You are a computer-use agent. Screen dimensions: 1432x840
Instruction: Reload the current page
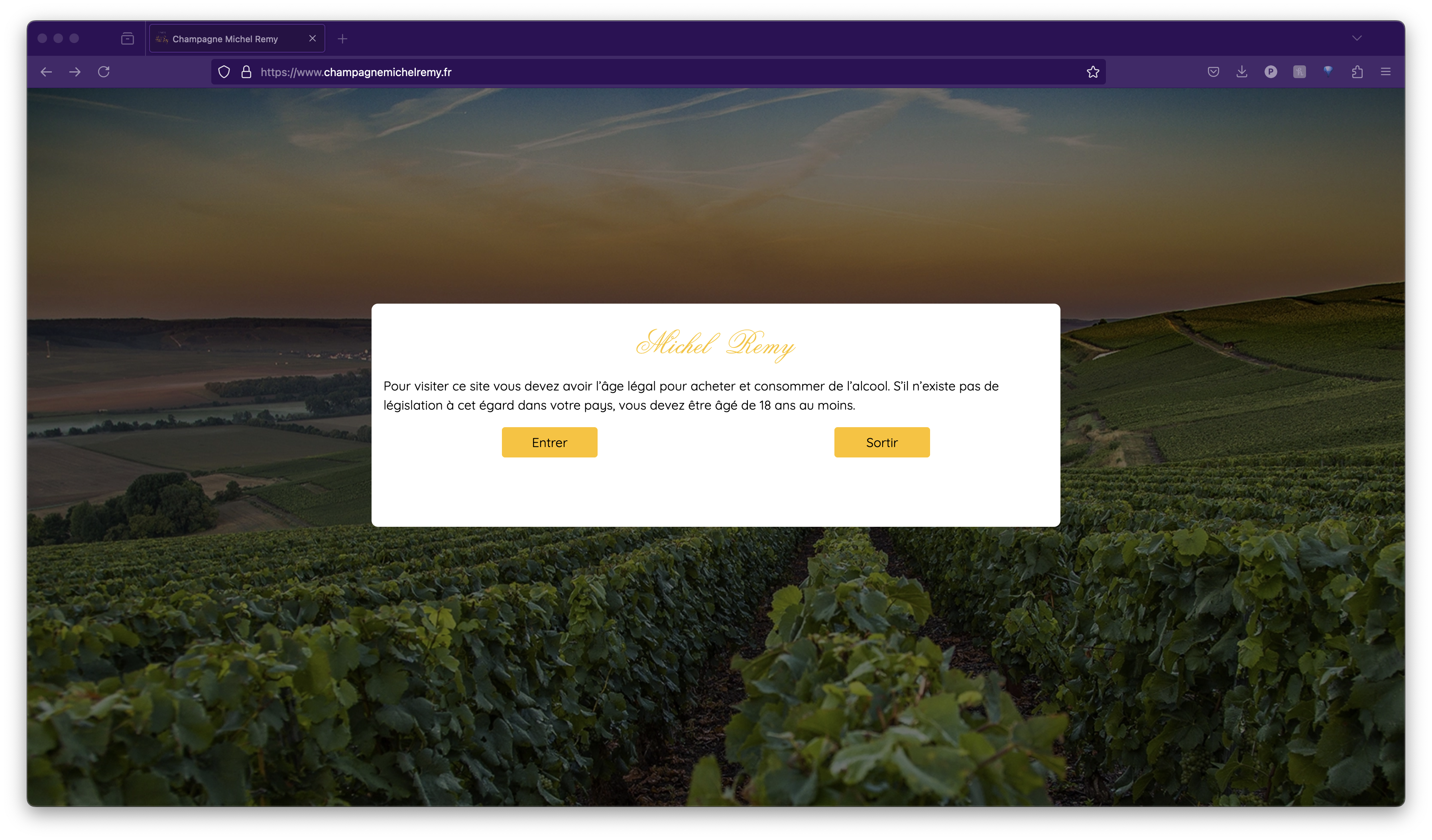click(103, 72)
